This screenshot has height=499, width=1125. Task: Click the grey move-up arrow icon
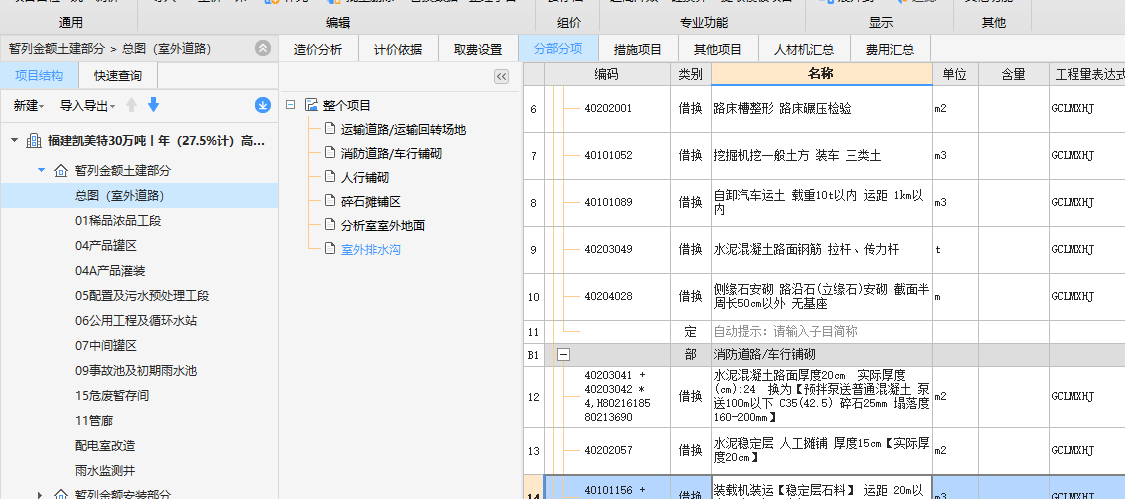point(131,106)
